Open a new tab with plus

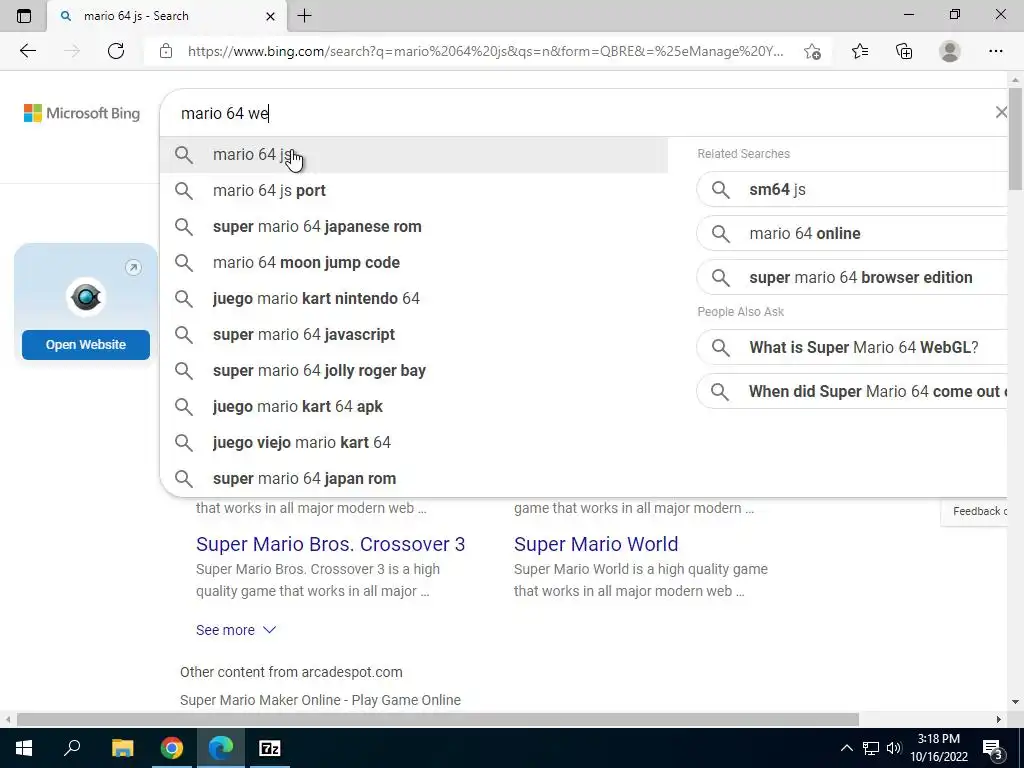(304, 16)
